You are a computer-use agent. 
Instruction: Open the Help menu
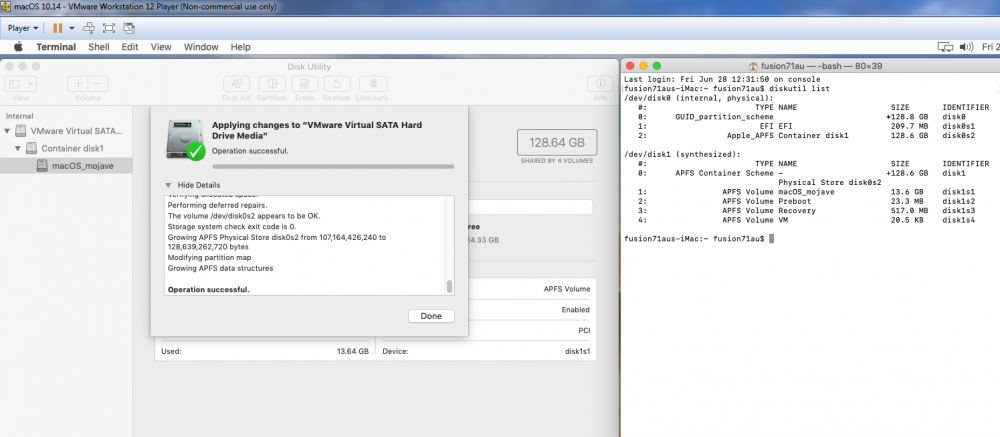click(240, 47)
